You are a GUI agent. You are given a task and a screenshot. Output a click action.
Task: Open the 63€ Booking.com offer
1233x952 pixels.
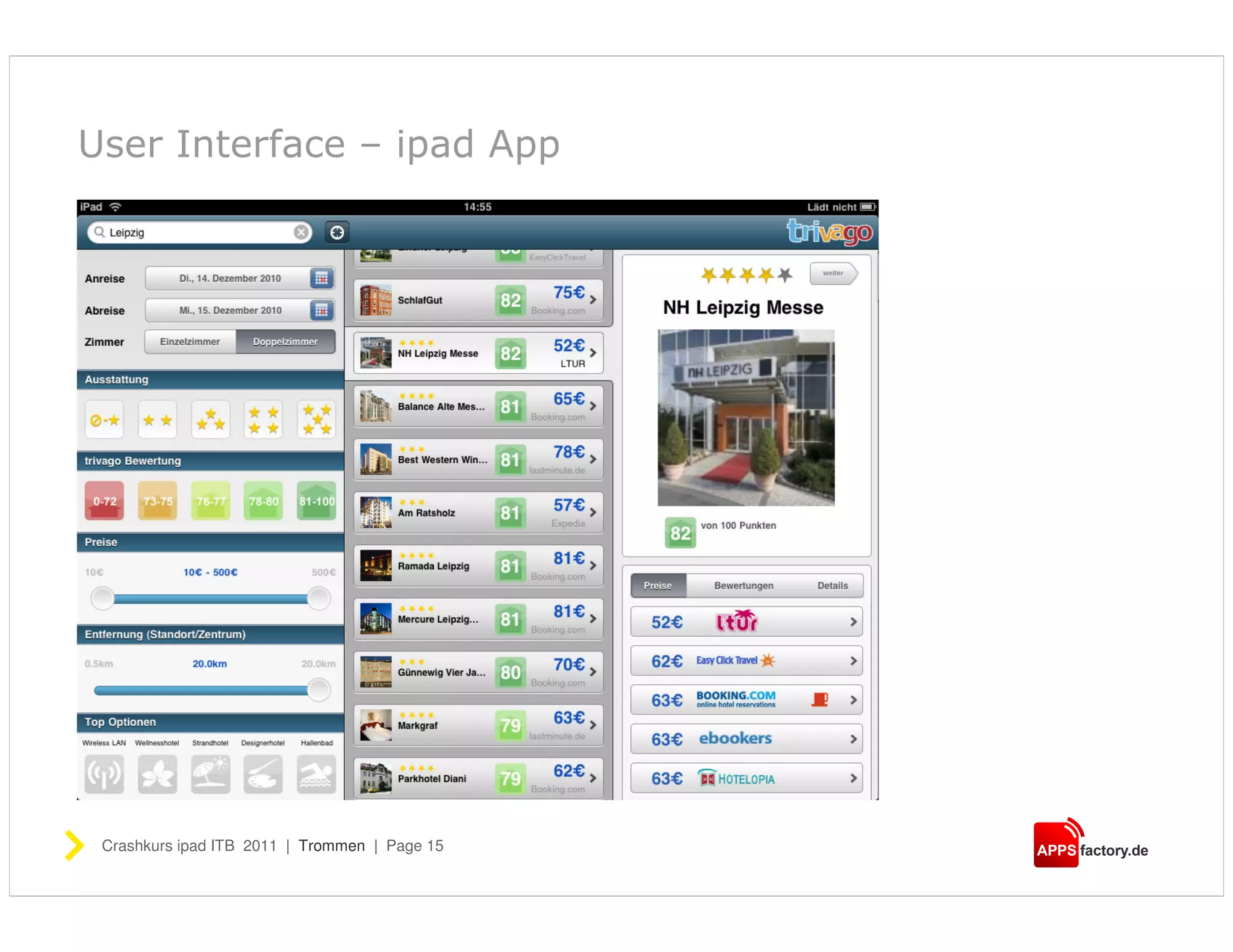tap(747, 700)
